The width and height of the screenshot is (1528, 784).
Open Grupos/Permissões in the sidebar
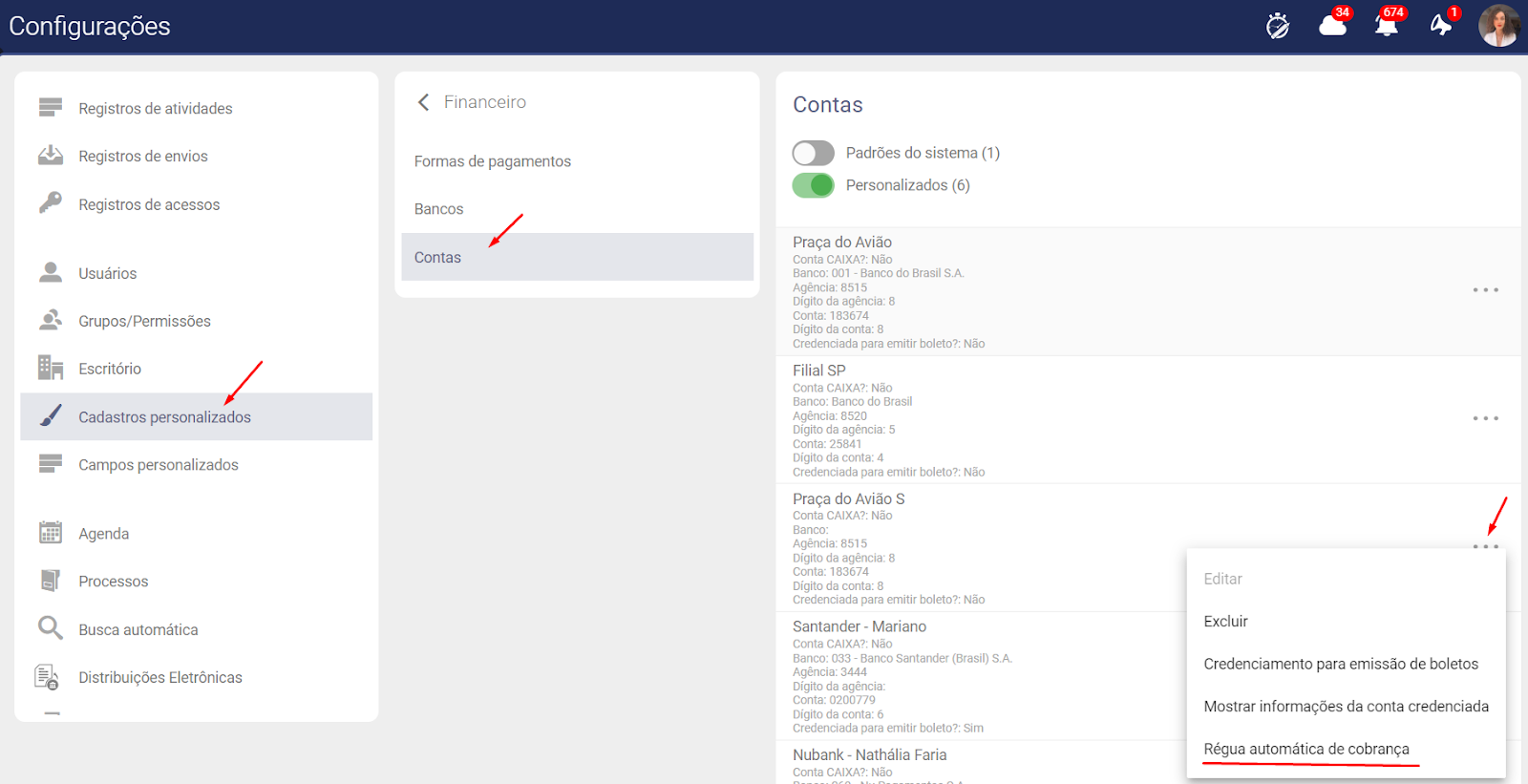click(144, 321)
